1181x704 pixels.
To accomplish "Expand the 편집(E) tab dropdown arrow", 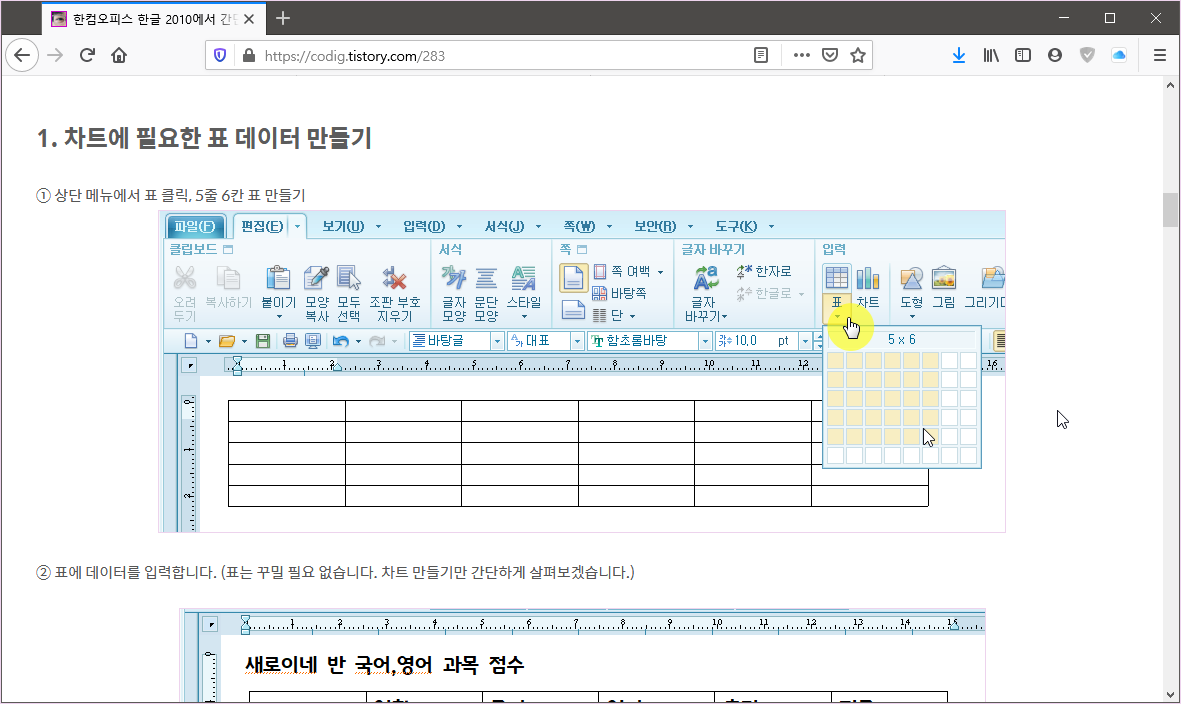I will click(x=298, y=226).
